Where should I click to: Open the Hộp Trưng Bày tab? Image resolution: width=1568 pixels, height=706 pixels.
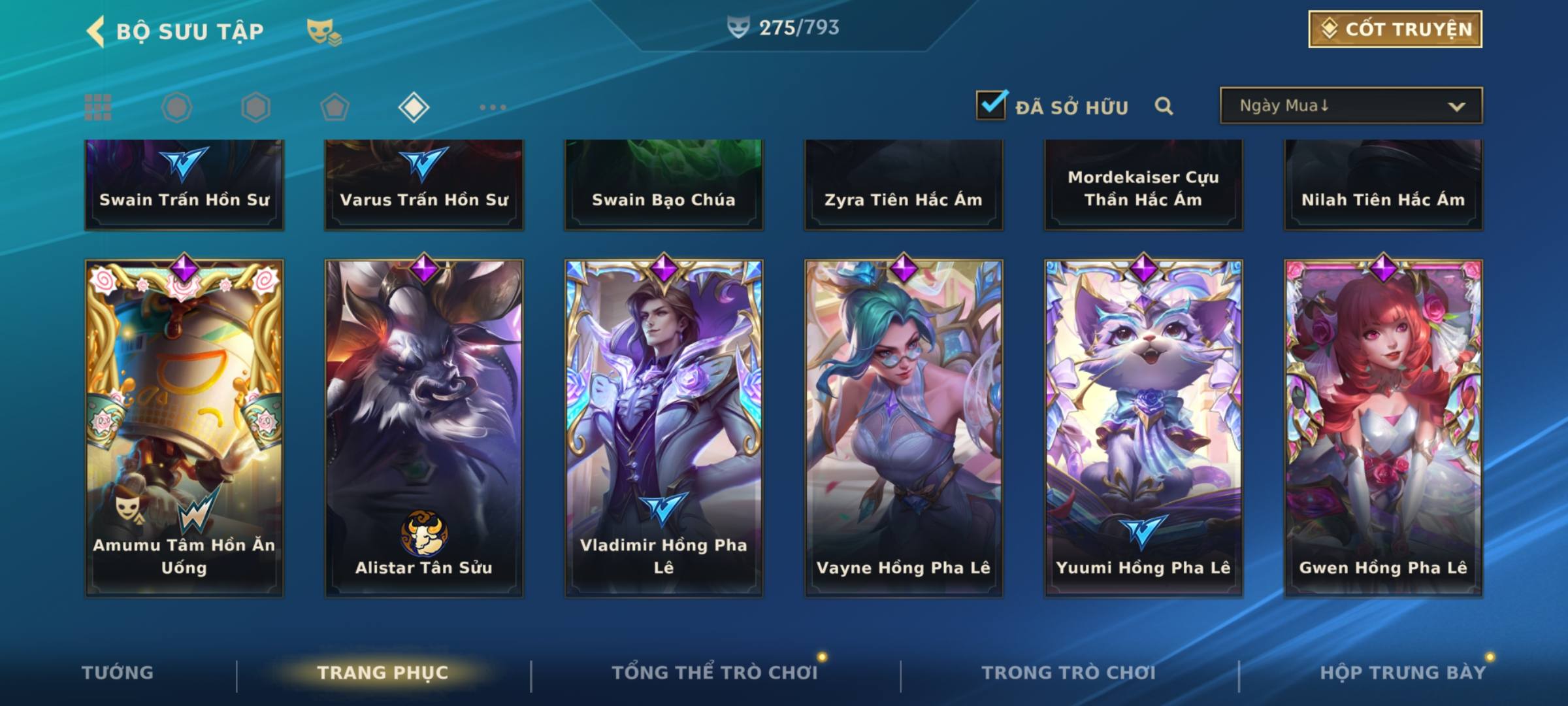[x=1403, y=673]
